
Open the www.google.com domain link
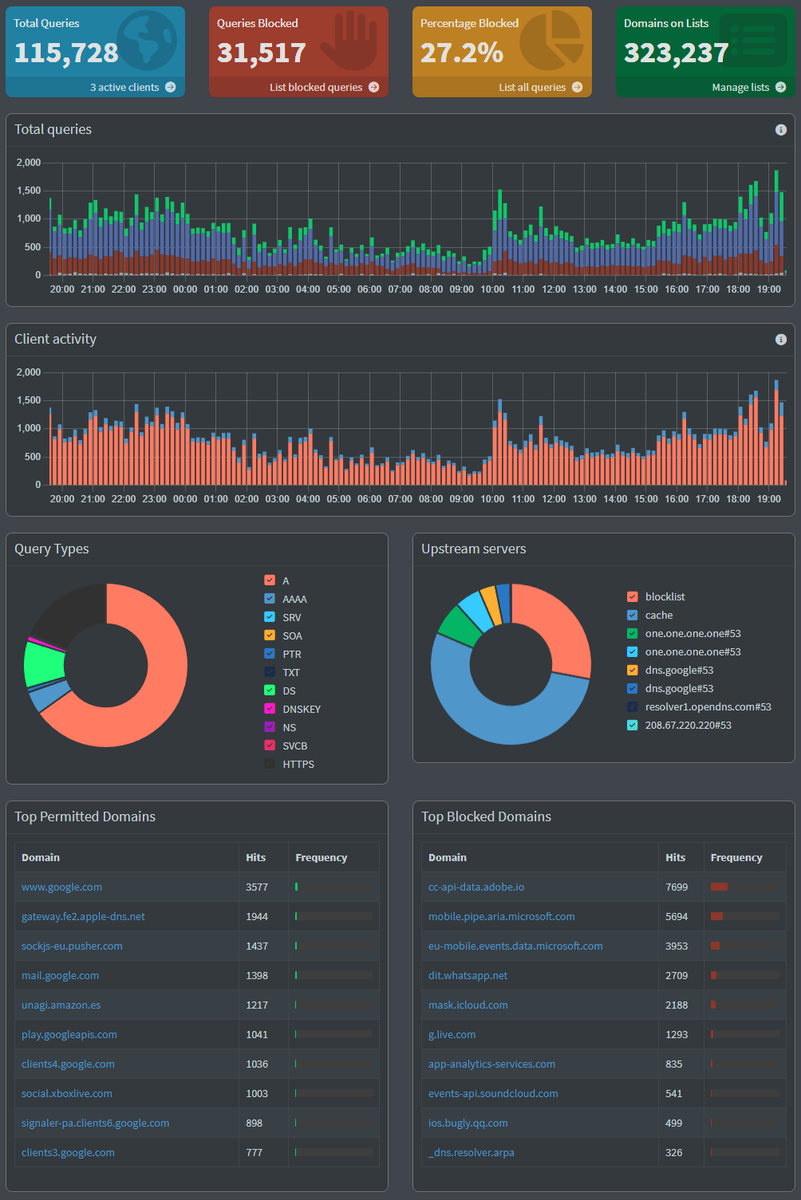point(62,887)
